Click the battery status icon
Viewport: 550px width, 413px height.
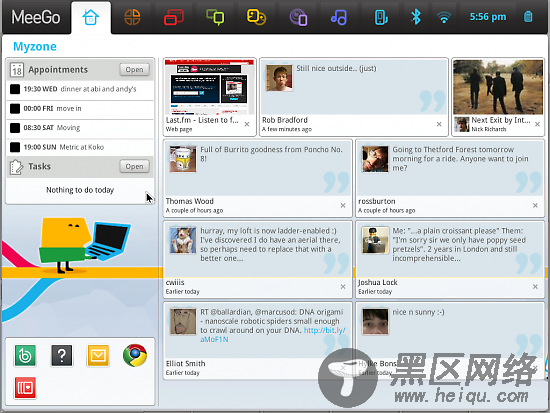coord(528,16)
